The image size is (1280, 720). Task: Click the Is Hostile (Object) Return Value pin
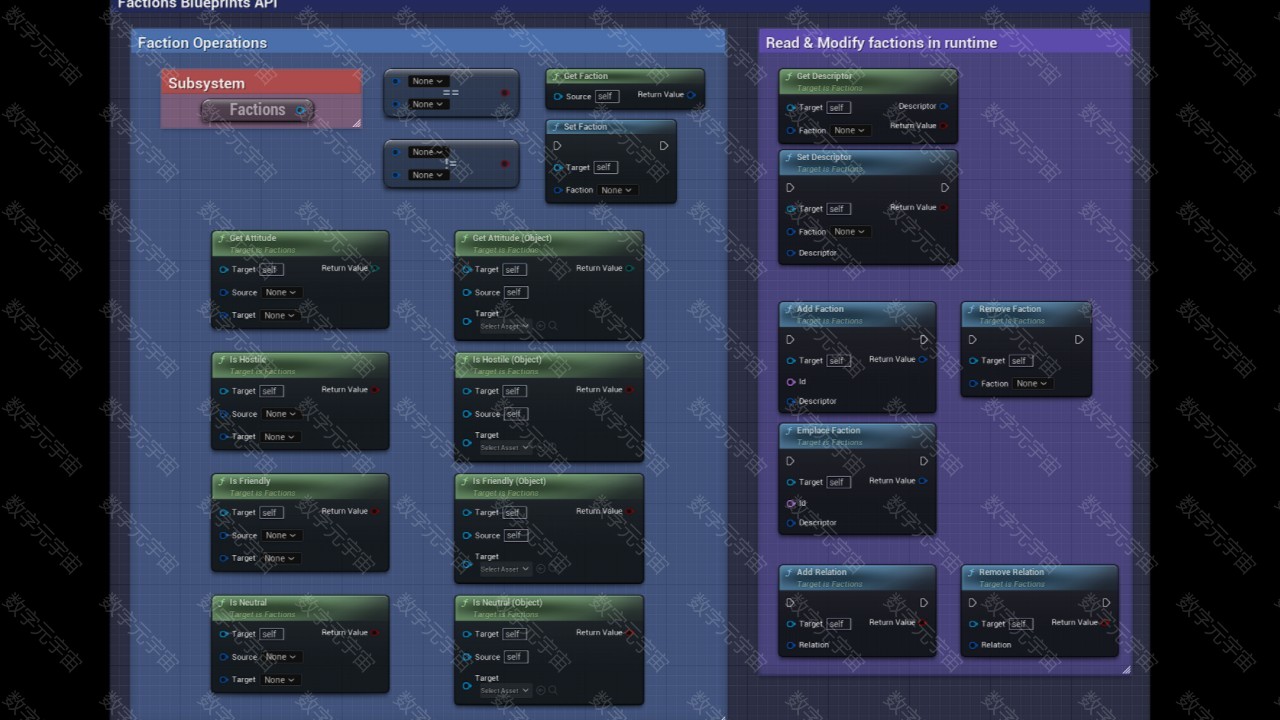[x=630, y=390]
